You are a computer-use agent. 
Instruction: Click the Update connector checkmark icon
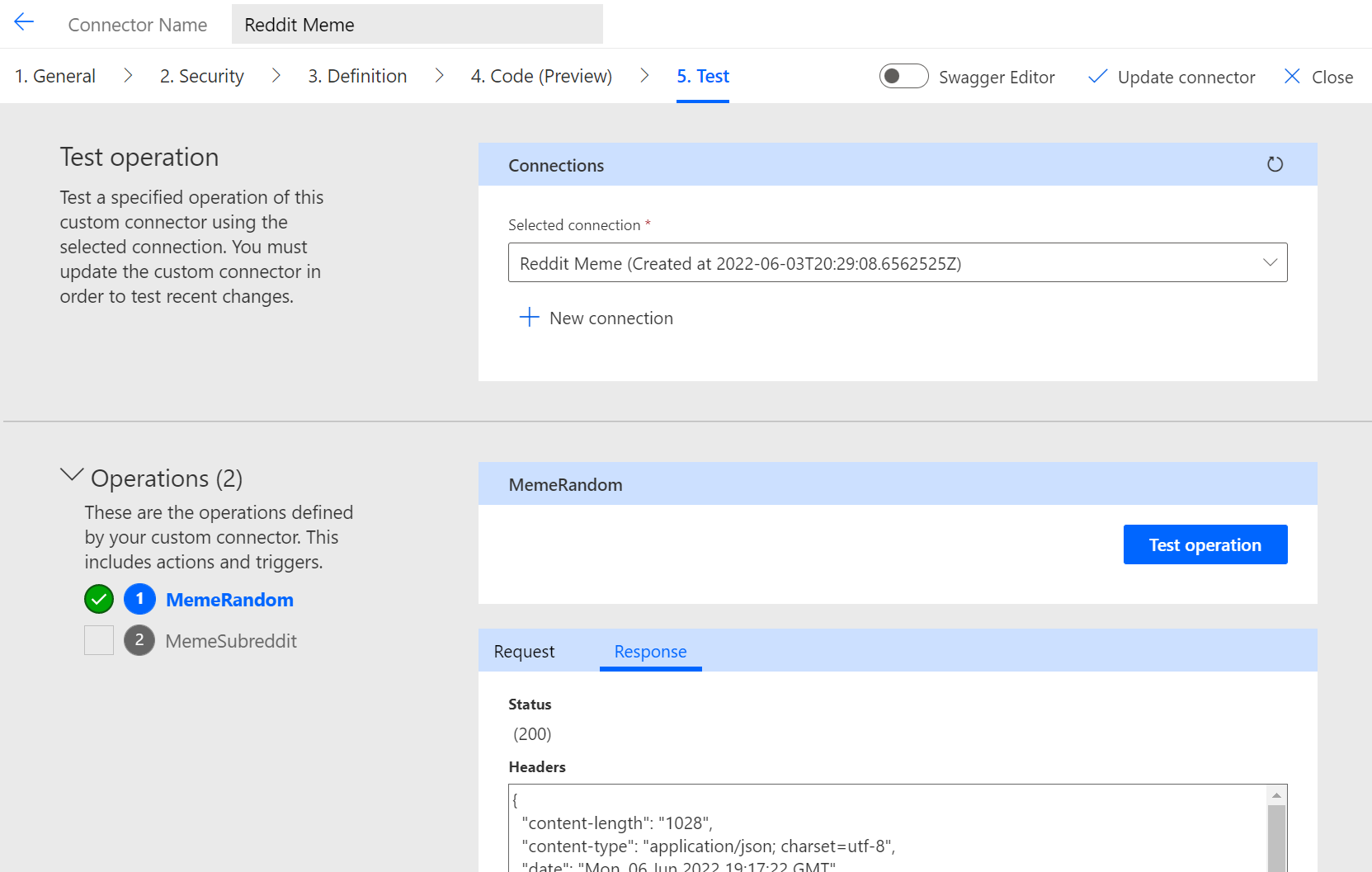1097,77
